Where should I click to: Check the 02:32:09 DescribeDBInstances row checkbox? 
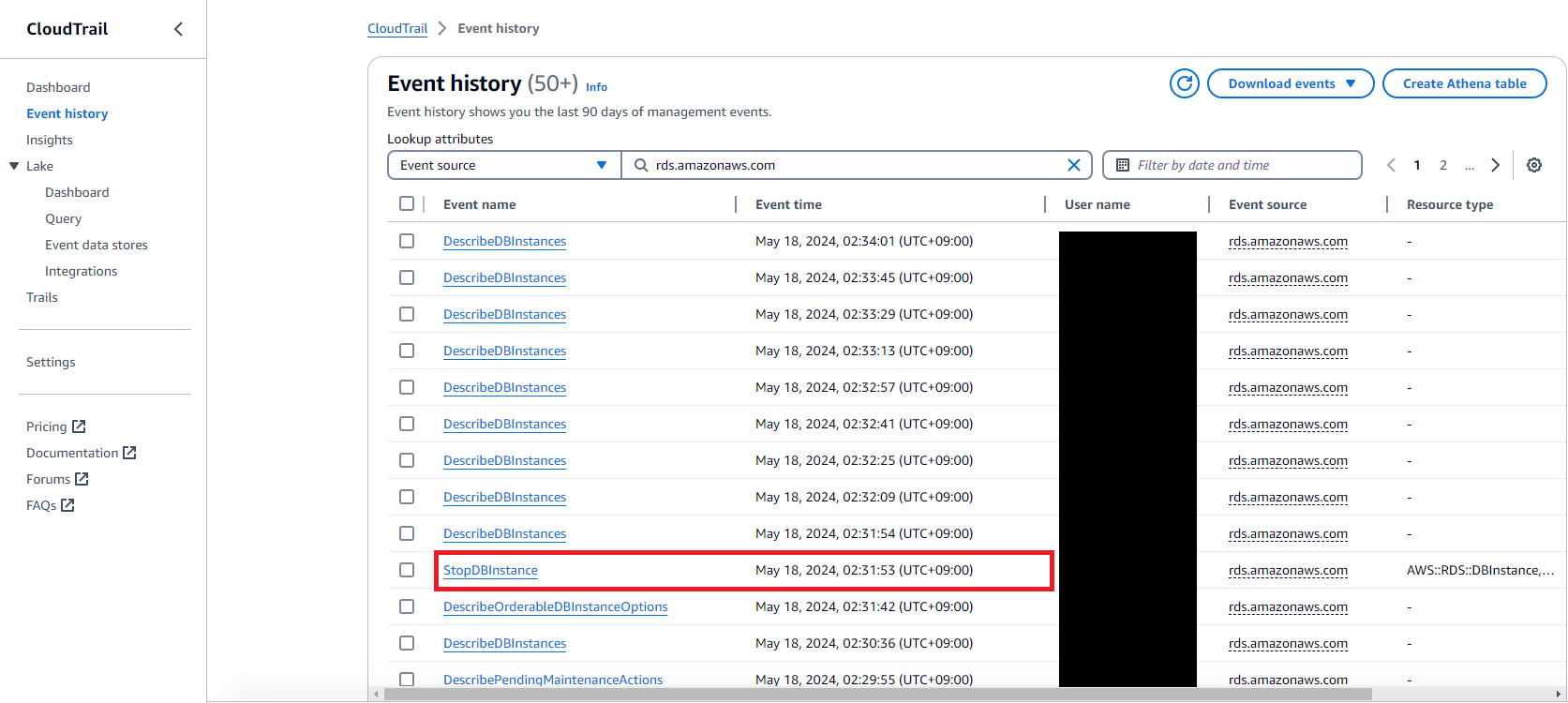pyautogui.click(x=407, y=497)
